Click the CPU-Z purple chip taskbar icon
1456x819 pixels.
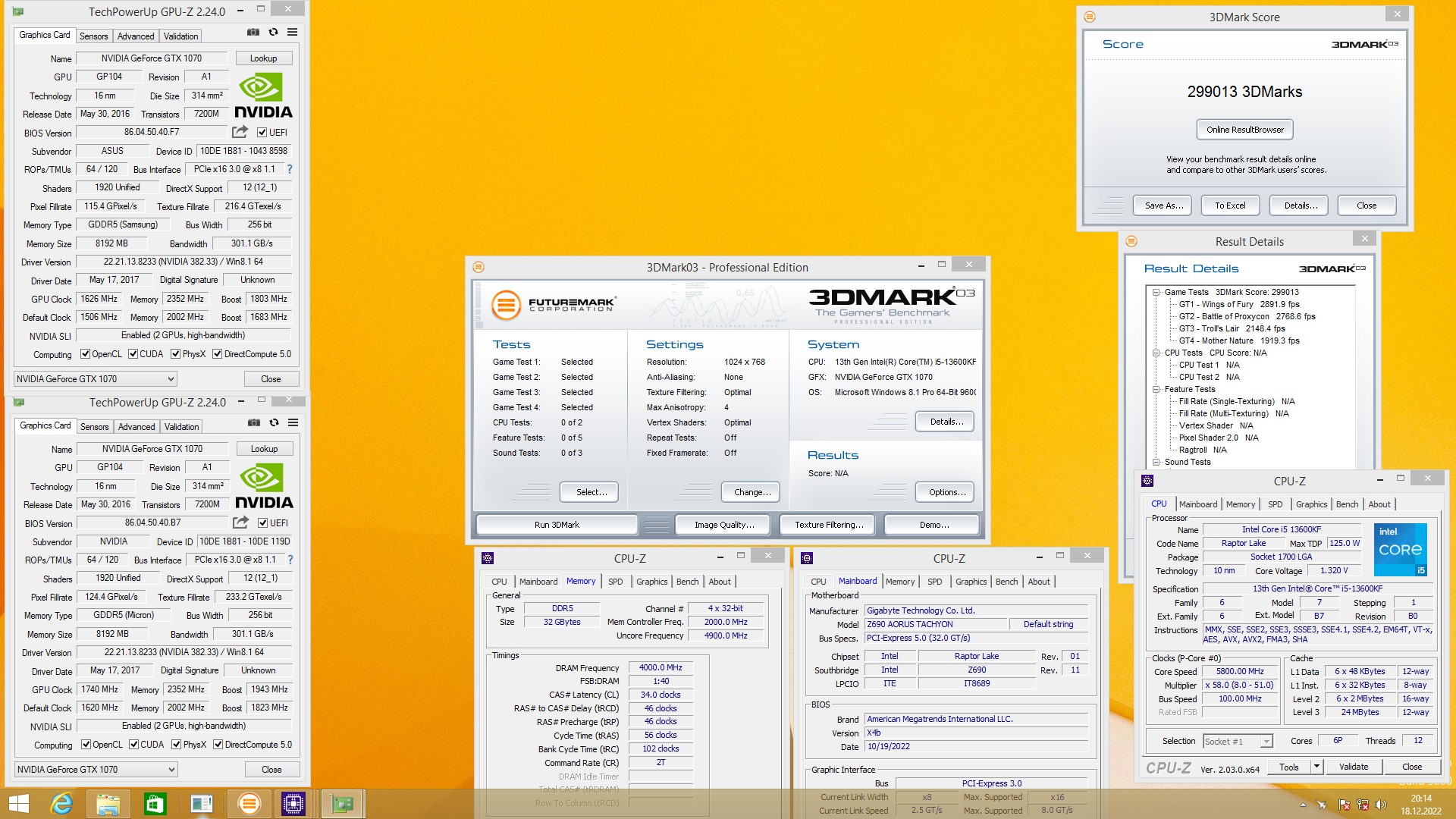pos(293,804)
